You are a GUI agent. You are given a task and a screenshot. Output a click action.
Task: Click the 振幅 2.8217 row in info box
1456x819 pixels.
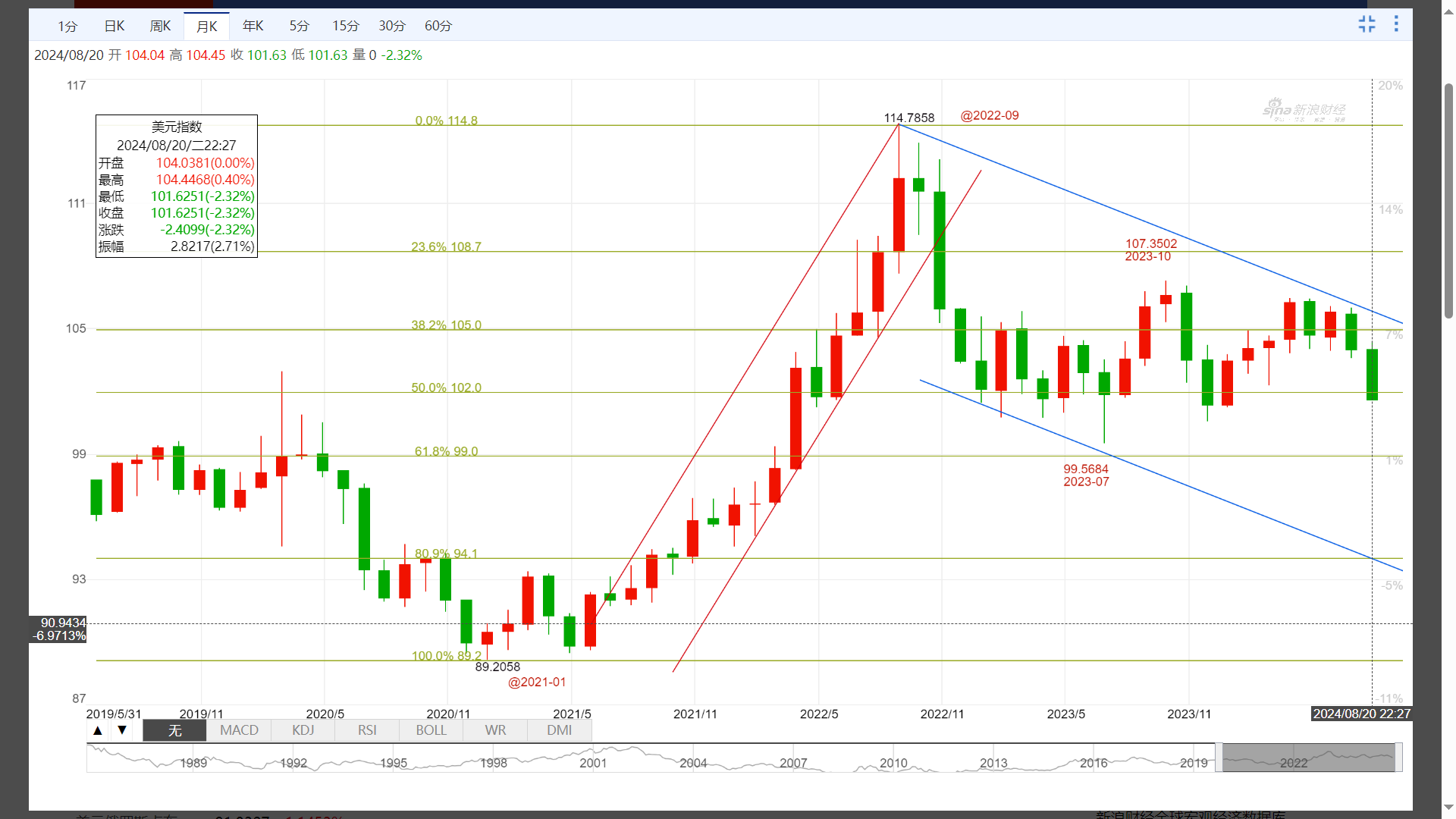click(x=177, y=246)
